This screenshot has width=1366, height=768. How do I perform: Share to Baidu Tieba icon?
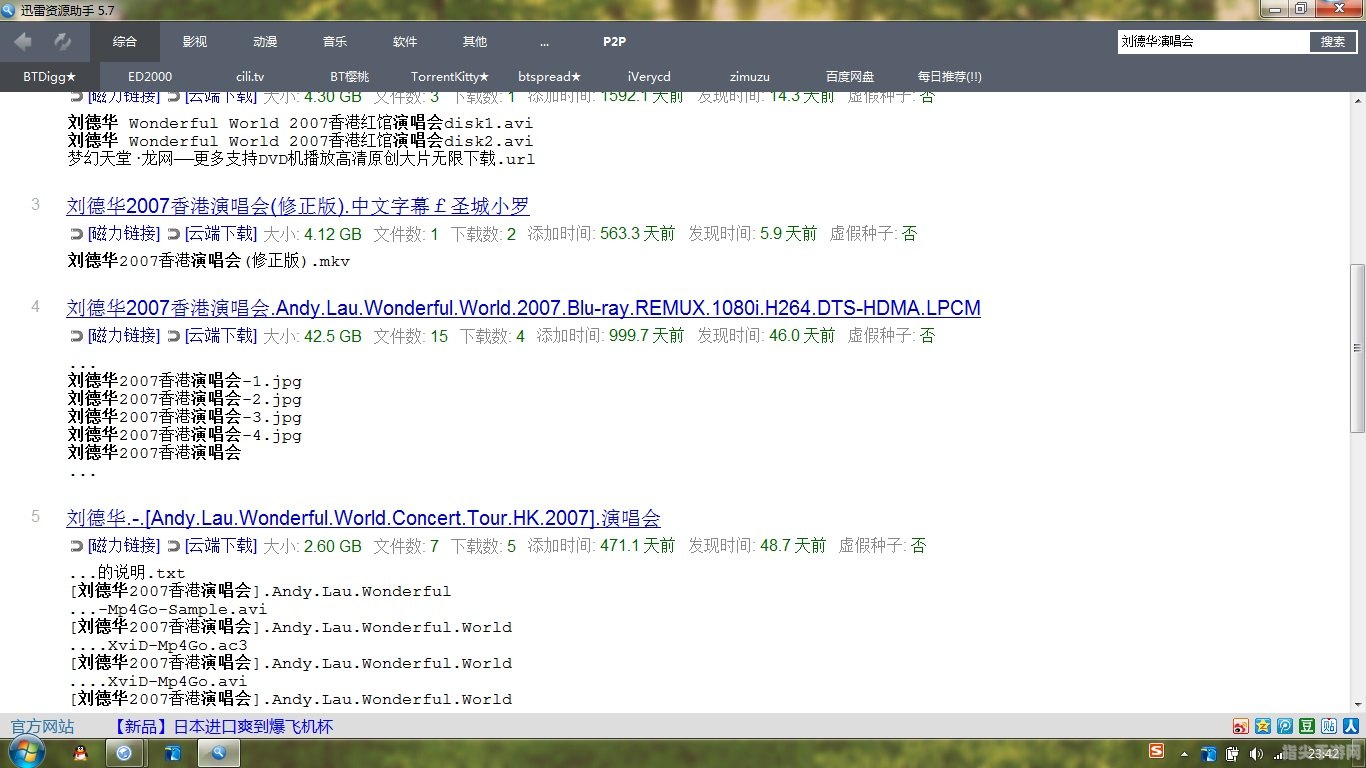coord(1329,727)
